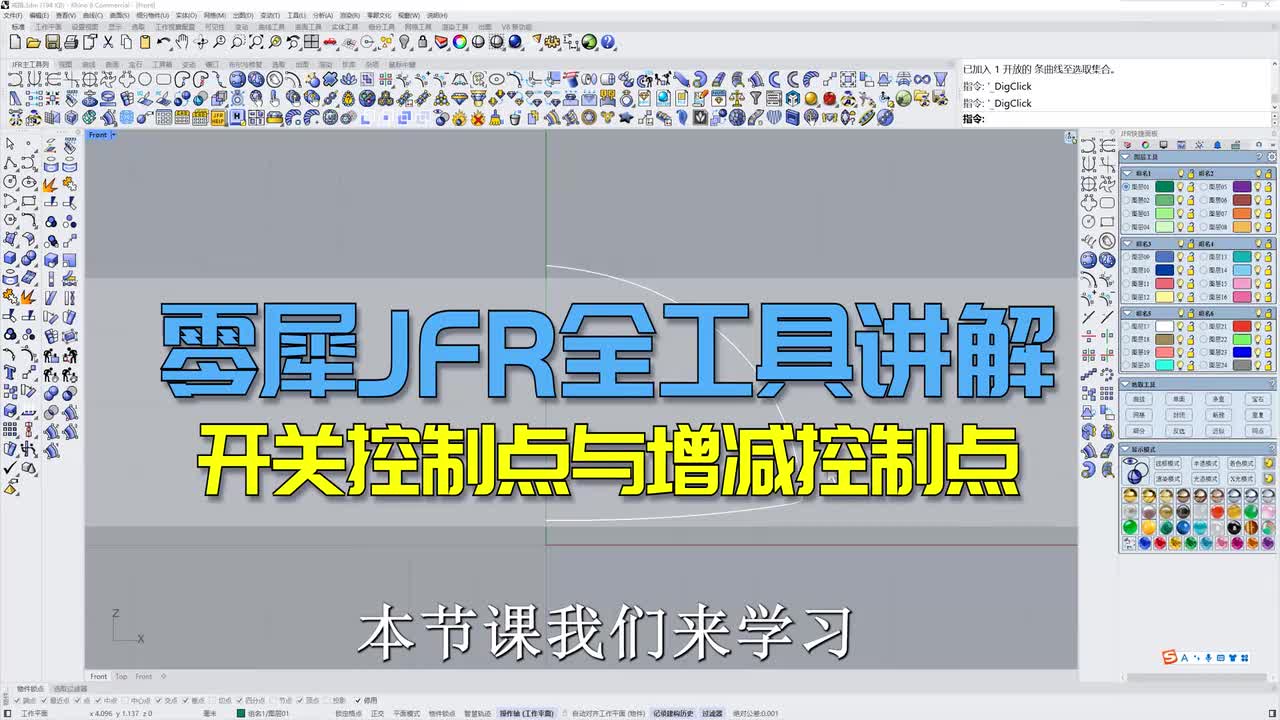
Task: Open the gear Options icon
Action: [551, 42]
